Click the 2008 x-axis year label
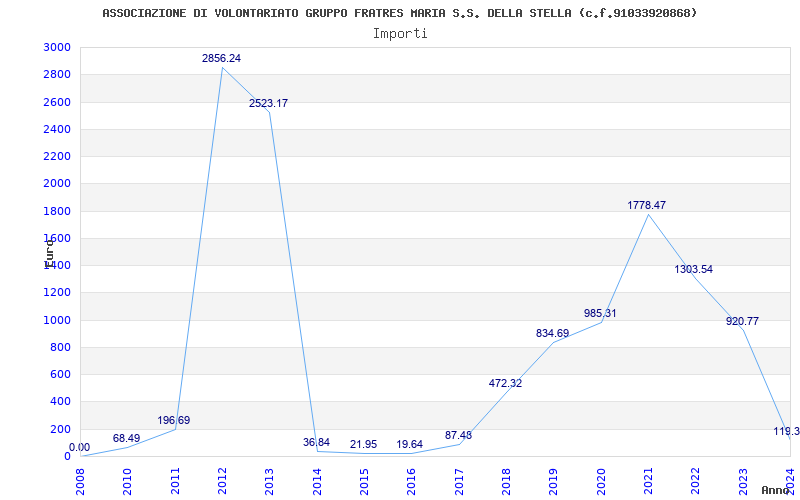Screen dimensions: 800x500 point(80,481)
